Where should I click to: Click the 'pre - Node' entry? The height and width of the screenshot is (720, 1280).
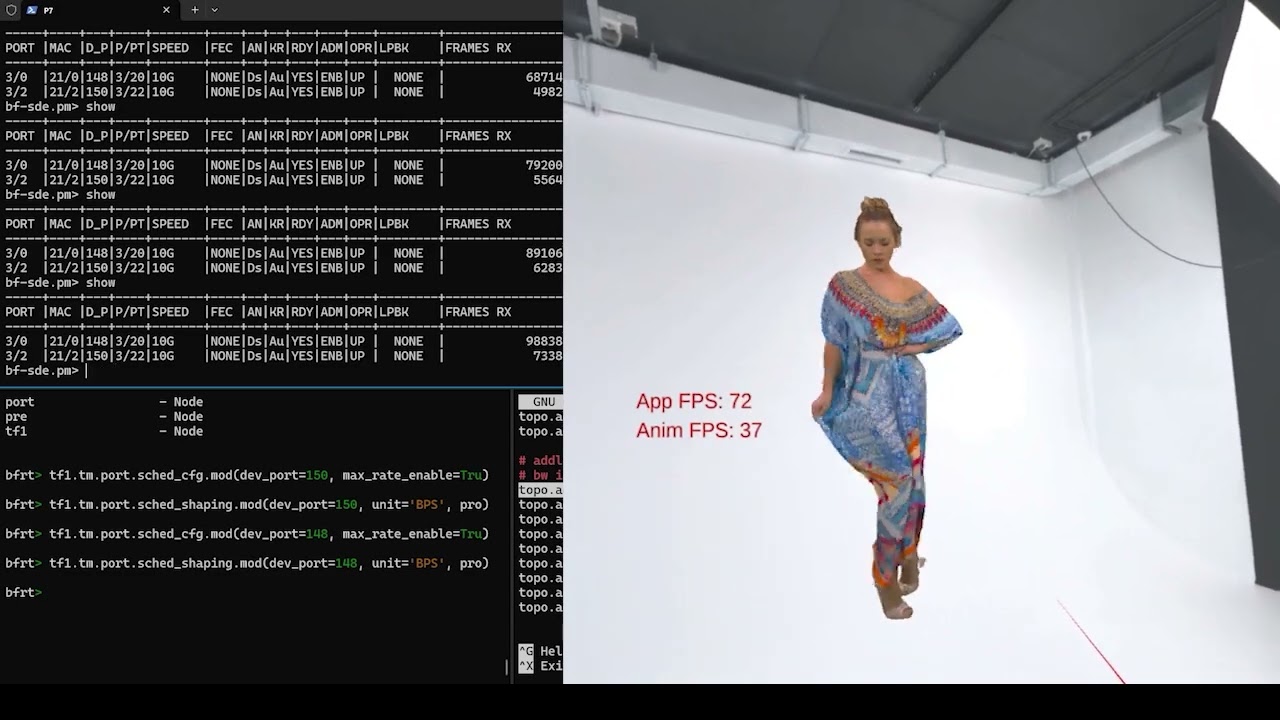click(104, 417)
